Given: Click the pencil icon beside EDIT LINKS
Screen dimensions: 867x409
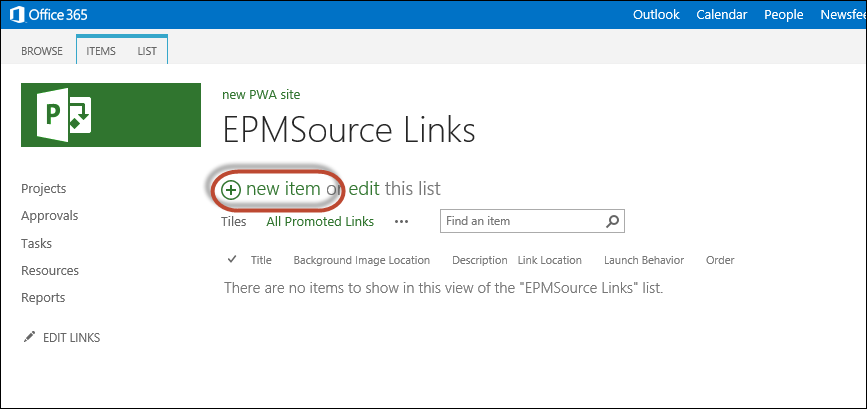Looking at the screenshot, I should coord(29,337).
